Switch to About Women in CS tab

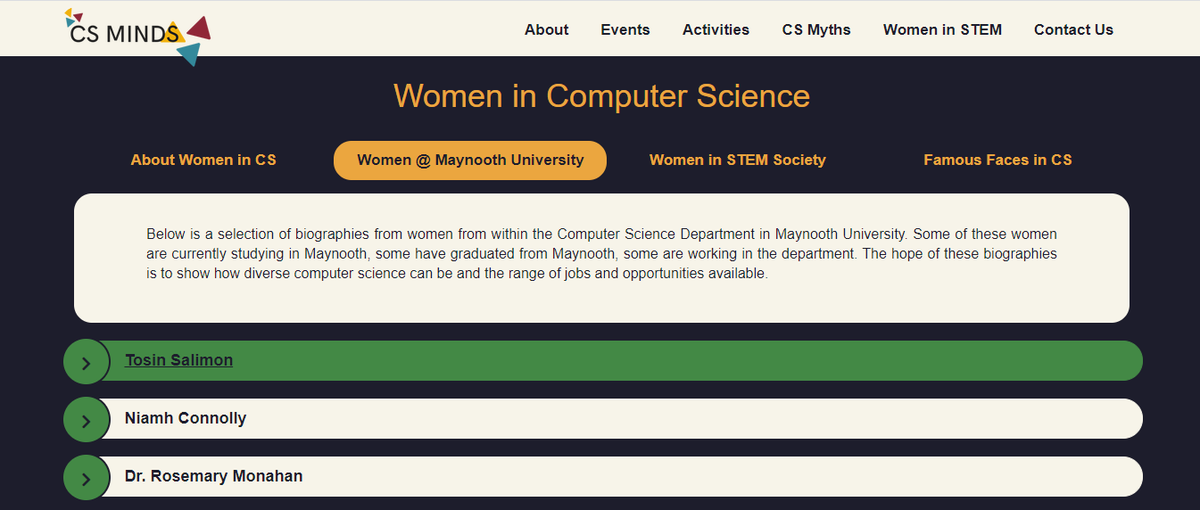tap(203, 160)
